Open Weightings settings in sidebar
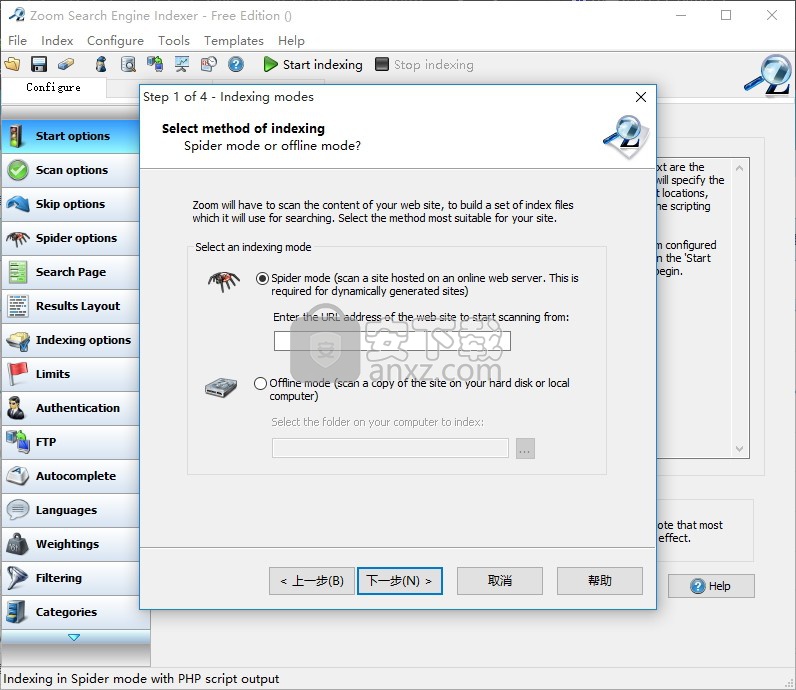This screenshot has height=690, width=796. [x=71, y=544]
